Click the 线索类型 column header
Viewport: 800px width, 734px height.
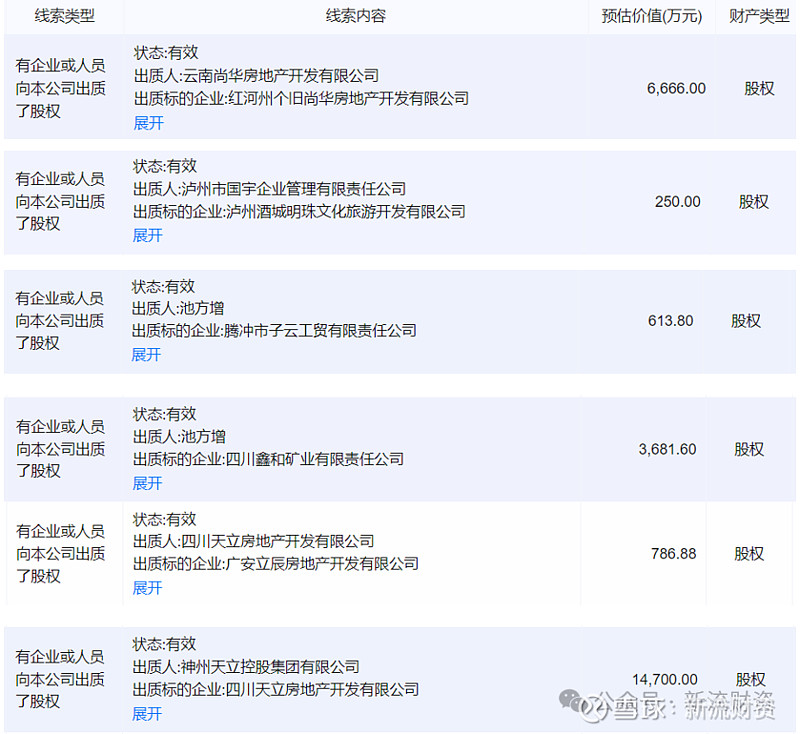point(65,16)
